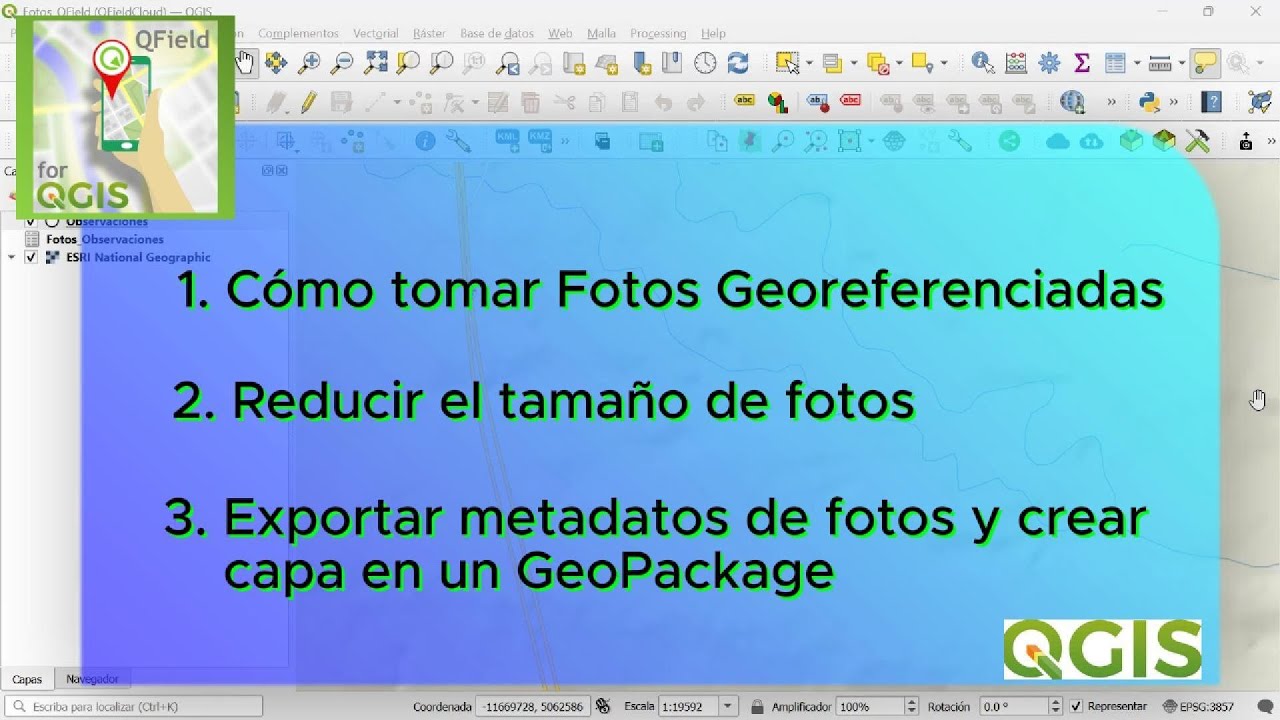1280x720 pixels.
Task: Open the Complementos menu
Action: pyautogui.click(x=298, y=33)
